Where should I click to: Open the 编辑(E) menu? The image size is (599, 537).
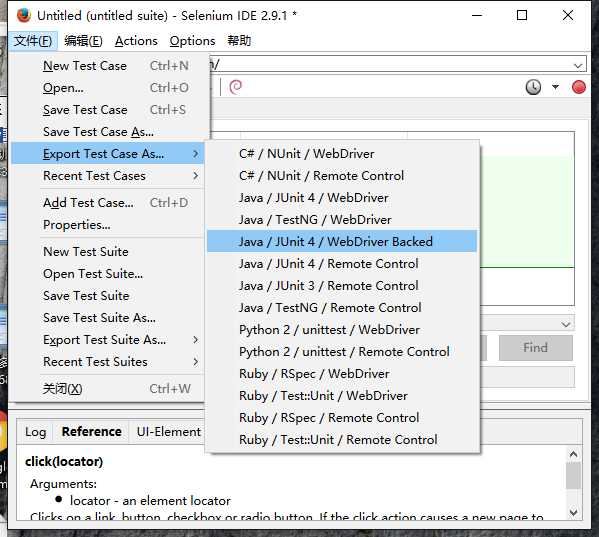pyautogui.click(x=83, y=40)
